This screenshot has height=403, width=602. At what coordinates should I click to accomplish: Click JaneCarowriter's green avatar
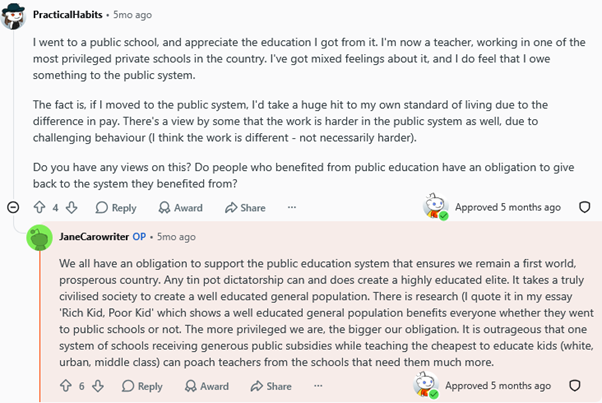coord(39,238)
